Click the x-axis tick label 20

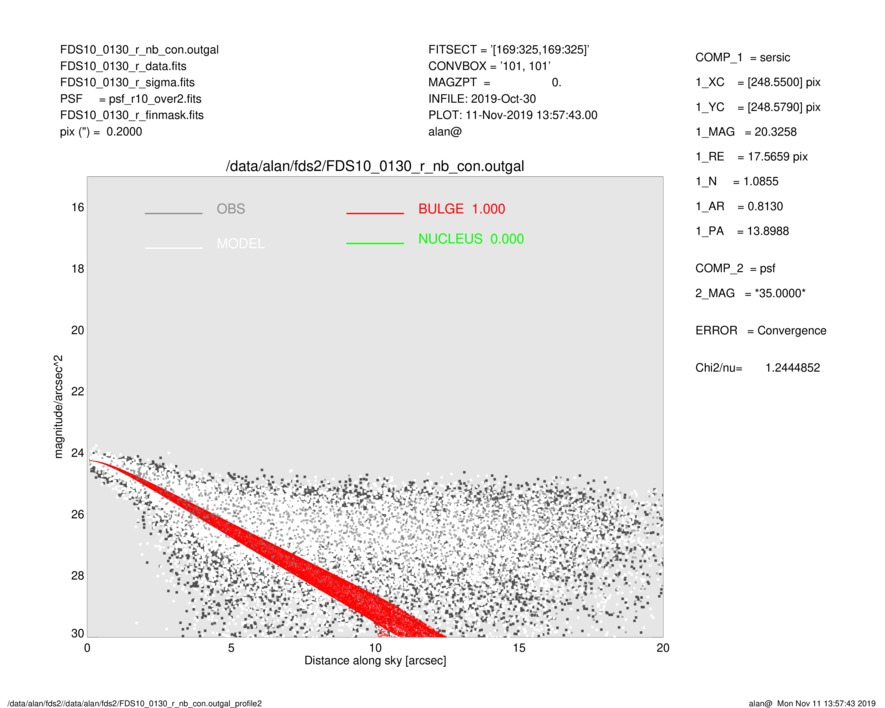(x=663, y=648)
